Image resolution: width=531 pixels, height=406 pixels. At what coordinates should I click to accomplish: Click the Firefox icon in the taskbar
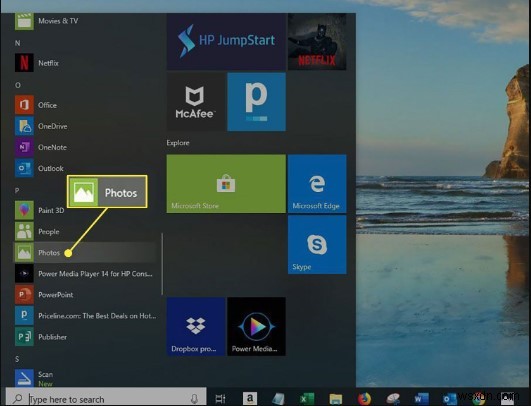point(364,399)
